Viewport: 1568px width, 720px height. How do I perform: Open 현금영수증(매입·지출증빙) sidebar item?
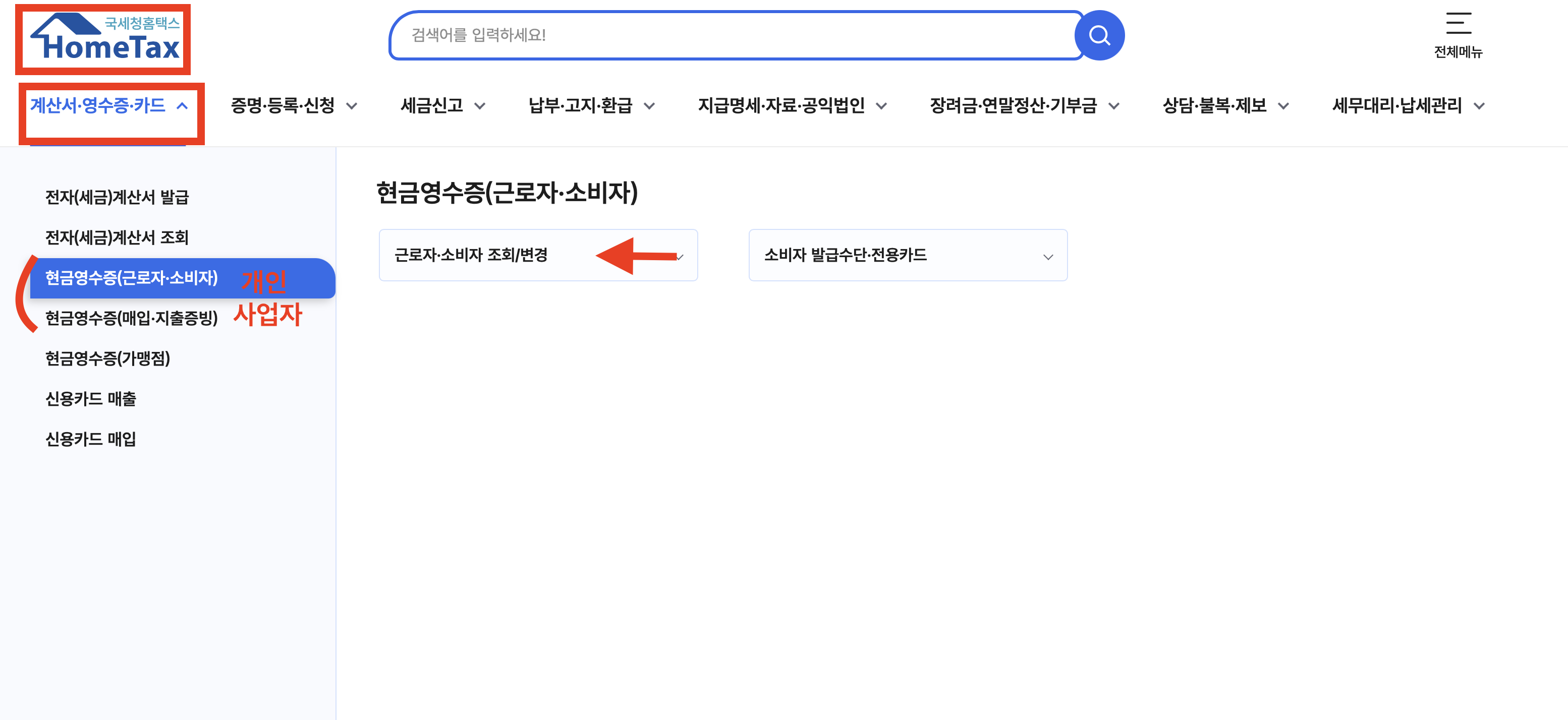132,318
